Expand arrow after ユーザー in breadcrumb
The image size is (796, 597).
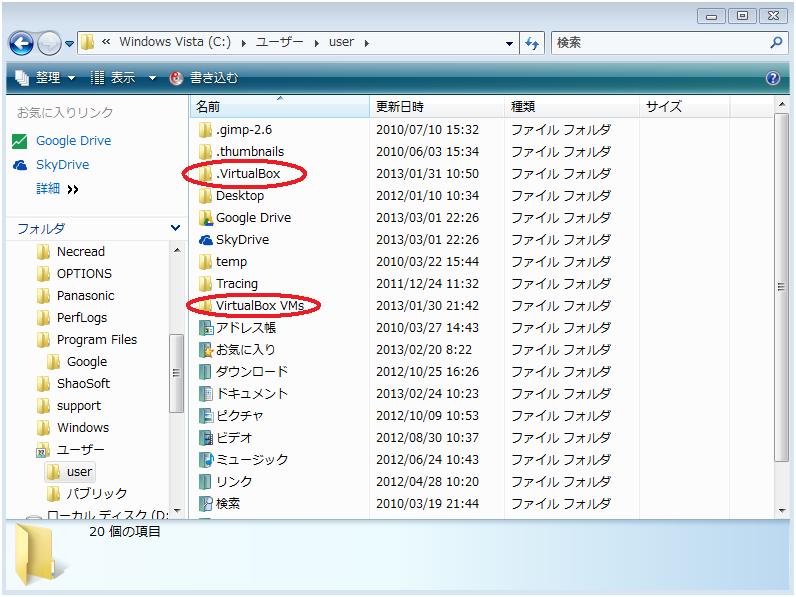[x=316, y=44]
